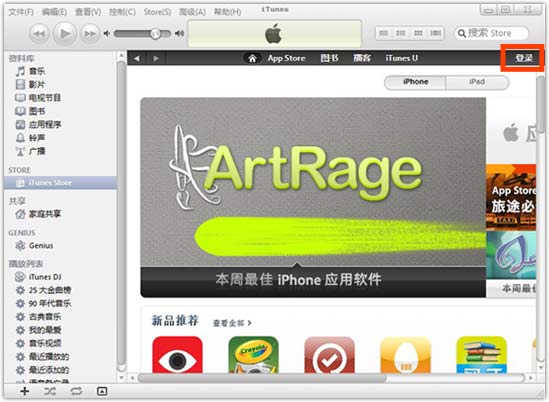Open the 查看(V) menu
The image size is (549, 402).
[88, 12]
